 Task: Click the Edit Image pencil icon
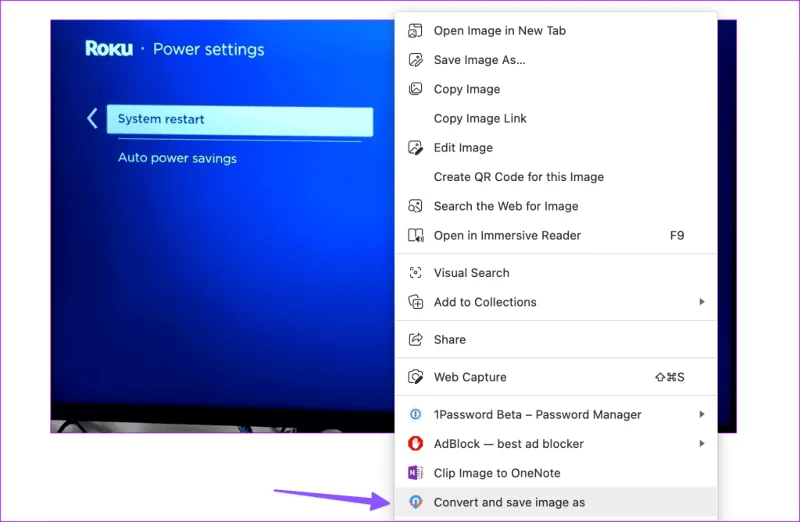tap(415, 147)
